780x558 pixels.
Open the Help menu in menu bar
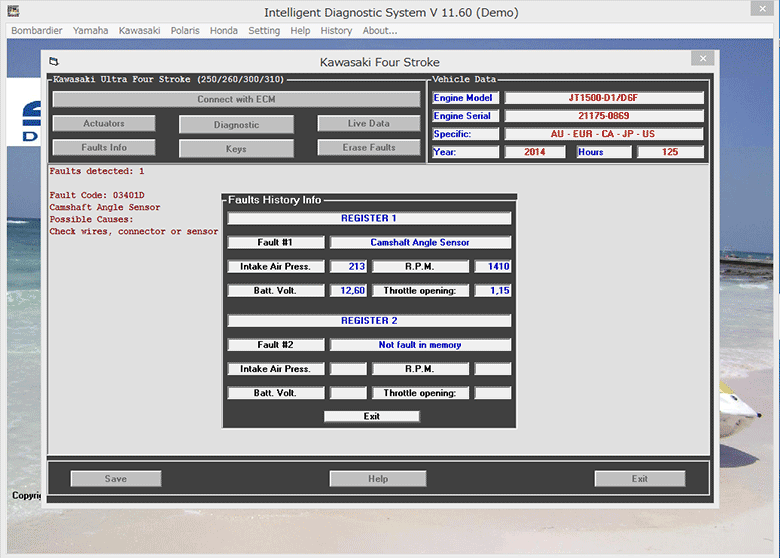(x=300, y=30)
